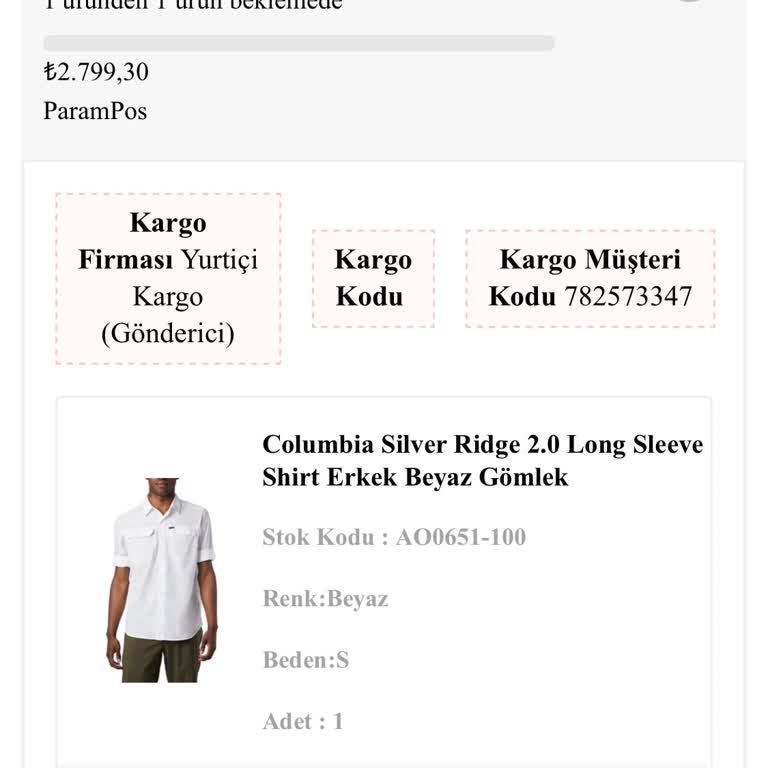Image resolution: width=768 pixels, height=768 pixels.
Task: Open the Columbia Silver Ridge product title
Action: tap(482, 444)
